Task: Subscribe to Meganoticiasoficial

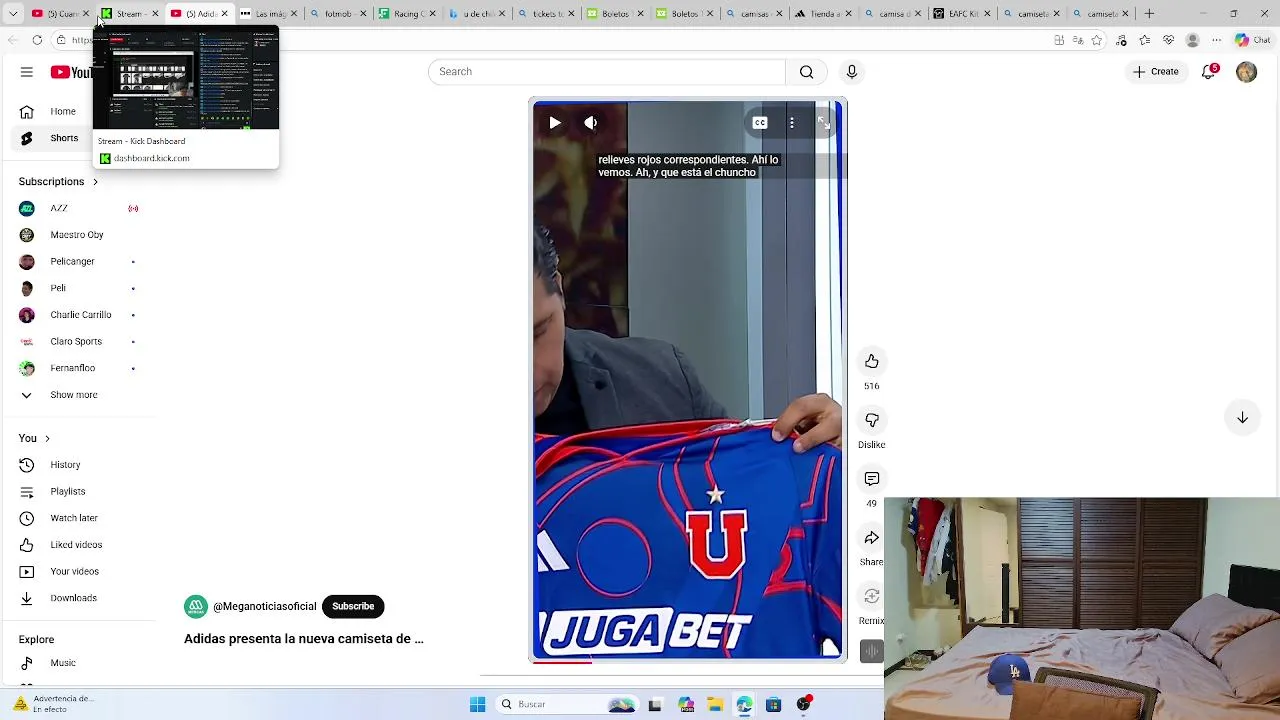Action: (x=353, y=607)
